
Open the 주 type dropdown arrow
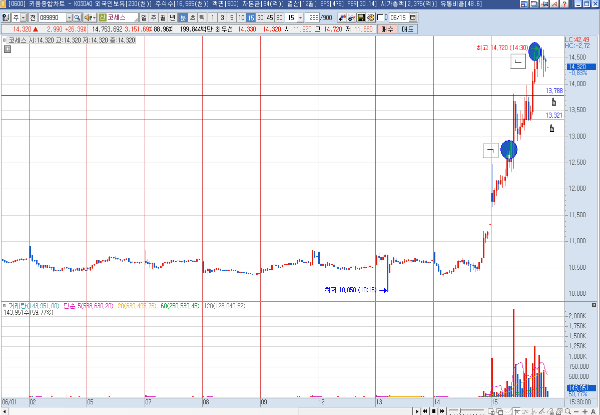pyautogui.click(x=23, y=18)
